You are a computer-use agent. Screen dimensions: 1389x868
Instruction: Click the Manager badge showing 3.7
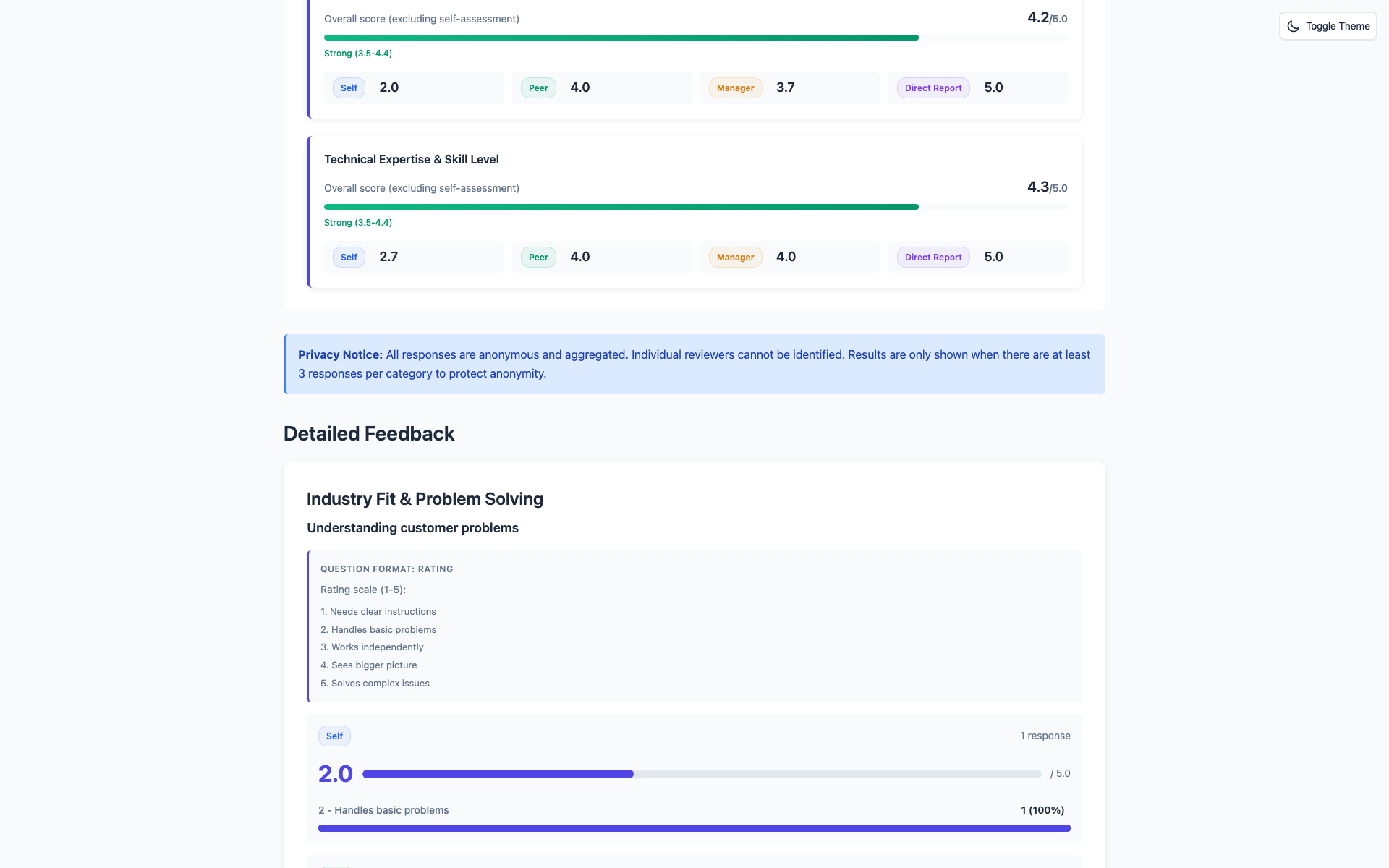(x=735, y=88)
